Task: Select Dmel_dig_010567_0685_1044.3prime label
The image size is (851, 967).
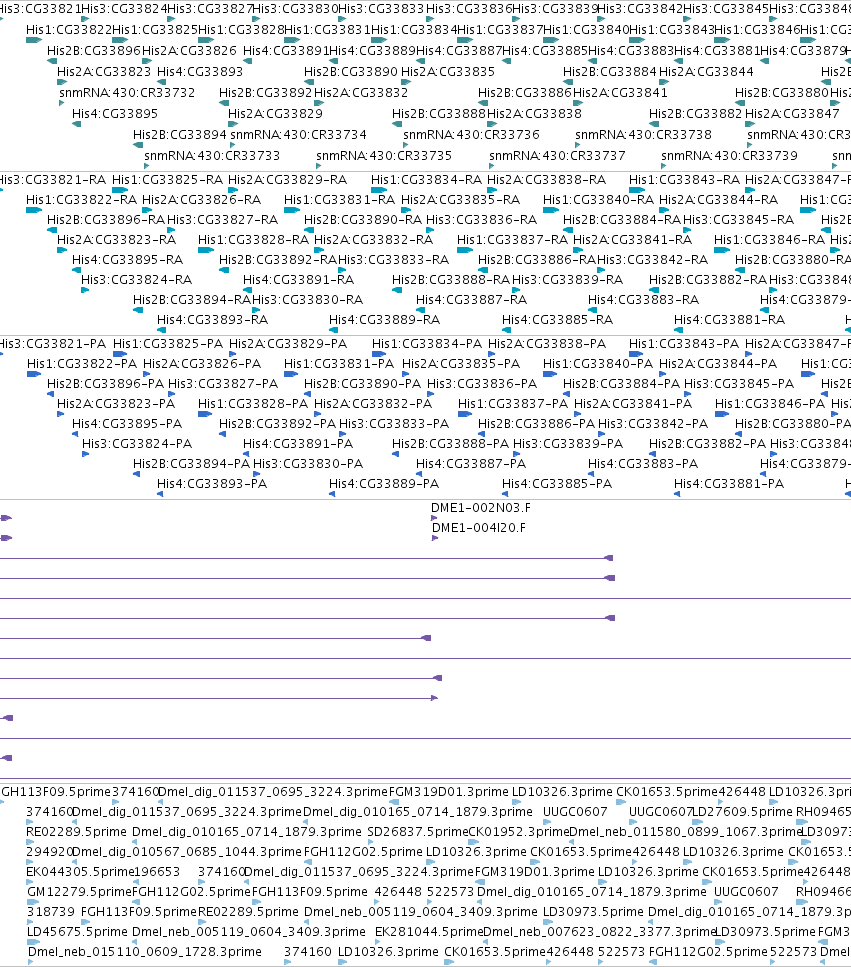Action: pos(187,852)
